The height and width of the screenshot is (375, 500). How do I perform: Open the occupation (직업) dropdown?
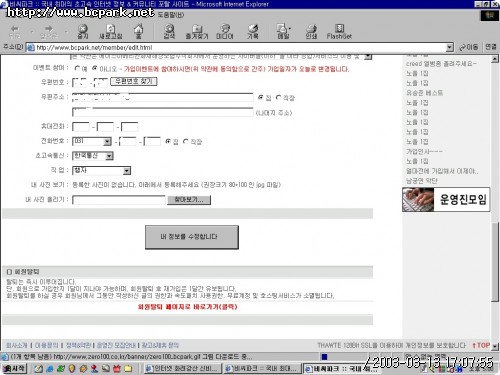tap(127, 171)
